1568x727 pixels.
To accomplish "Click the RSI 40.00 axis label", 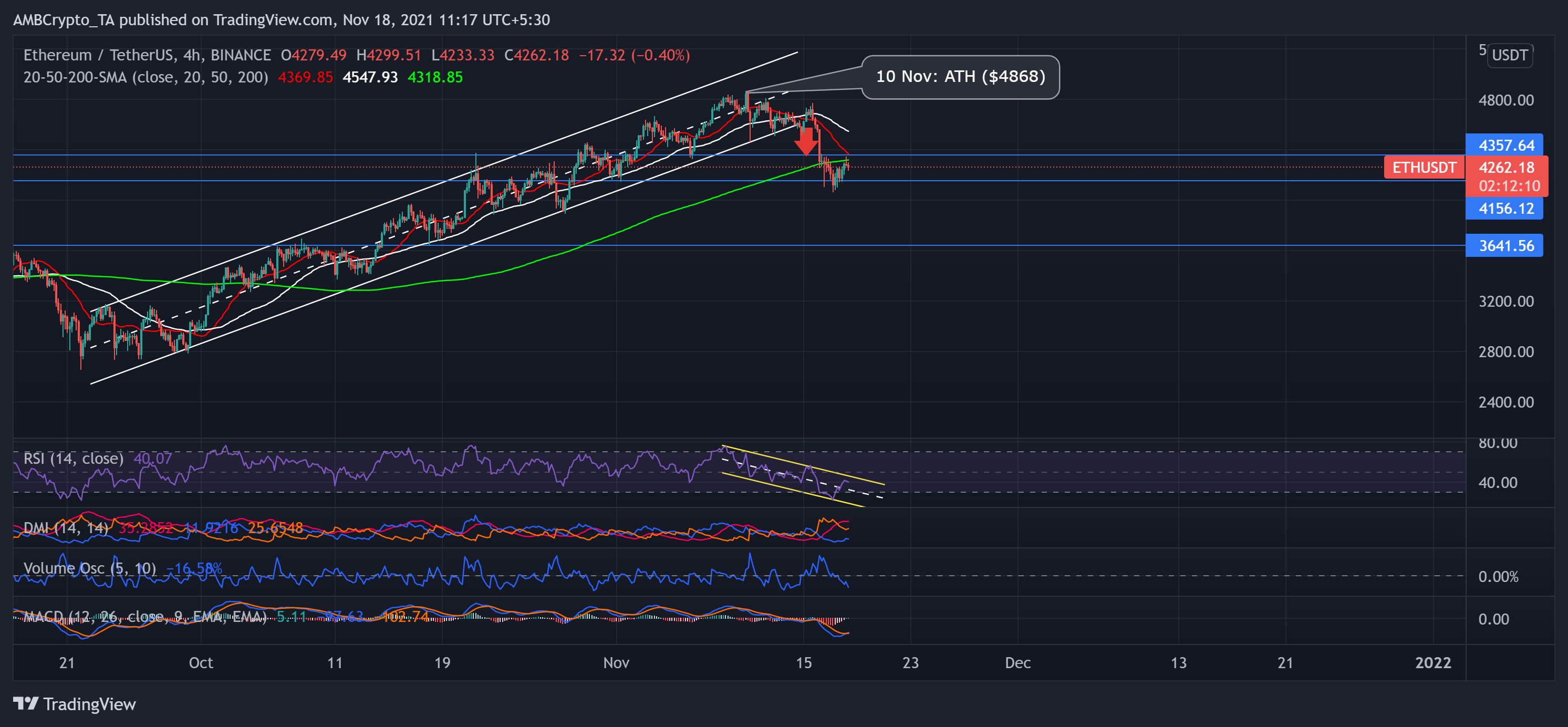I will coord(1498,483).
